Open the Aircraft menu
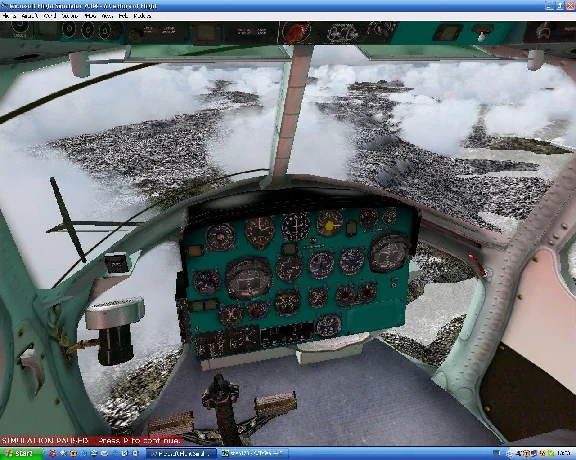The width and height of the screenshot is (576, 460). click(30, 16)
